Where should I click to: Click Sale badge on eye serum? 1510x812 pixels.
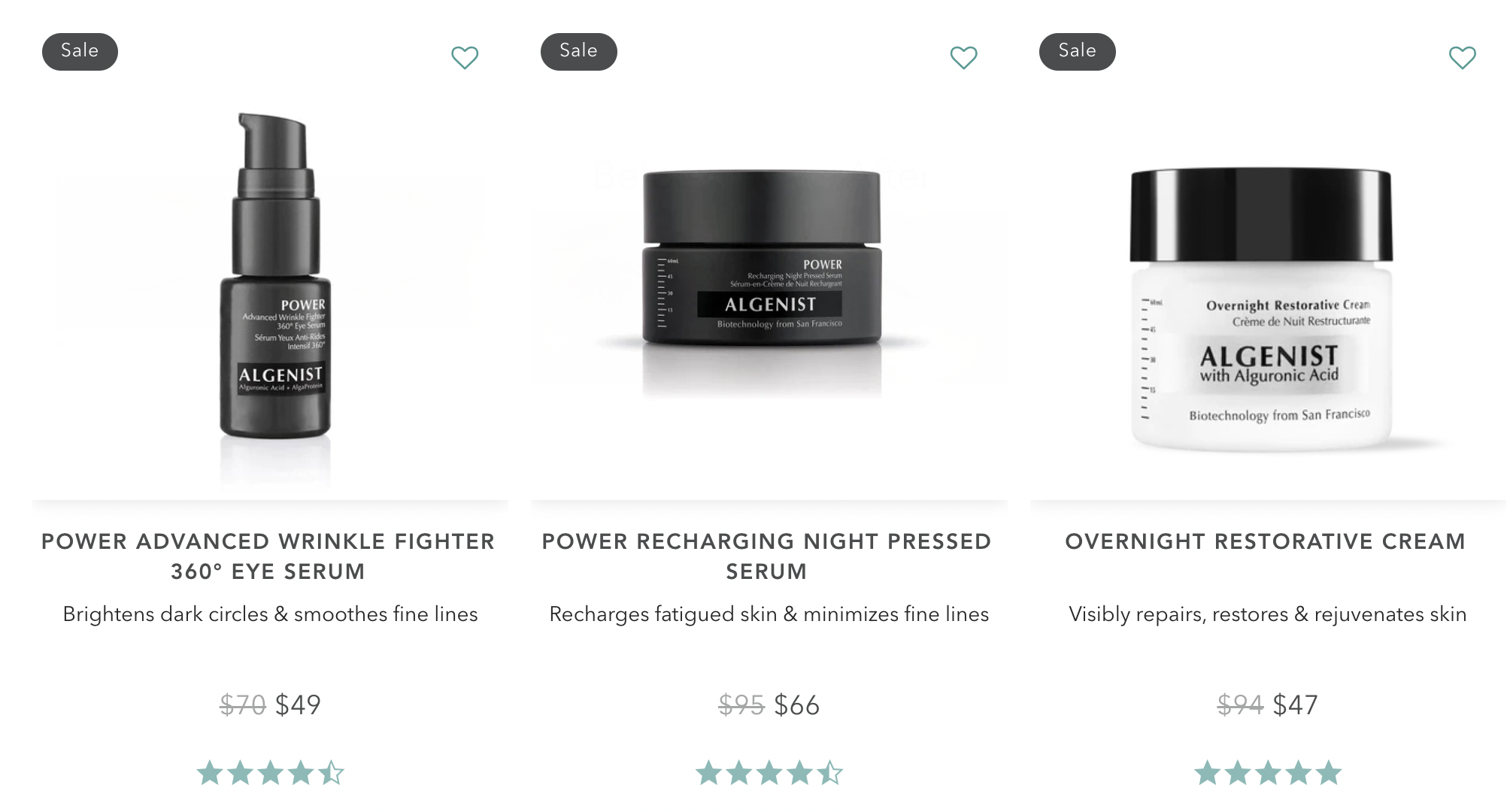[x=80, y=51]
